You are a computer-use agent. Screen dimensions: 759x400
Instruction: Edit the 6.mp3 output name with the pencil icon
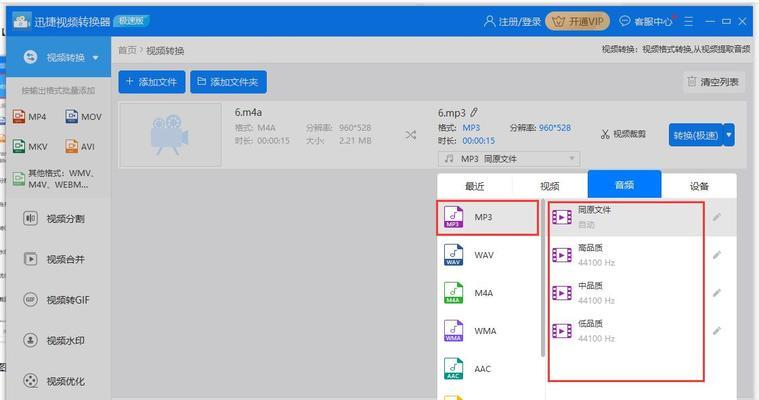click(474, 112)
